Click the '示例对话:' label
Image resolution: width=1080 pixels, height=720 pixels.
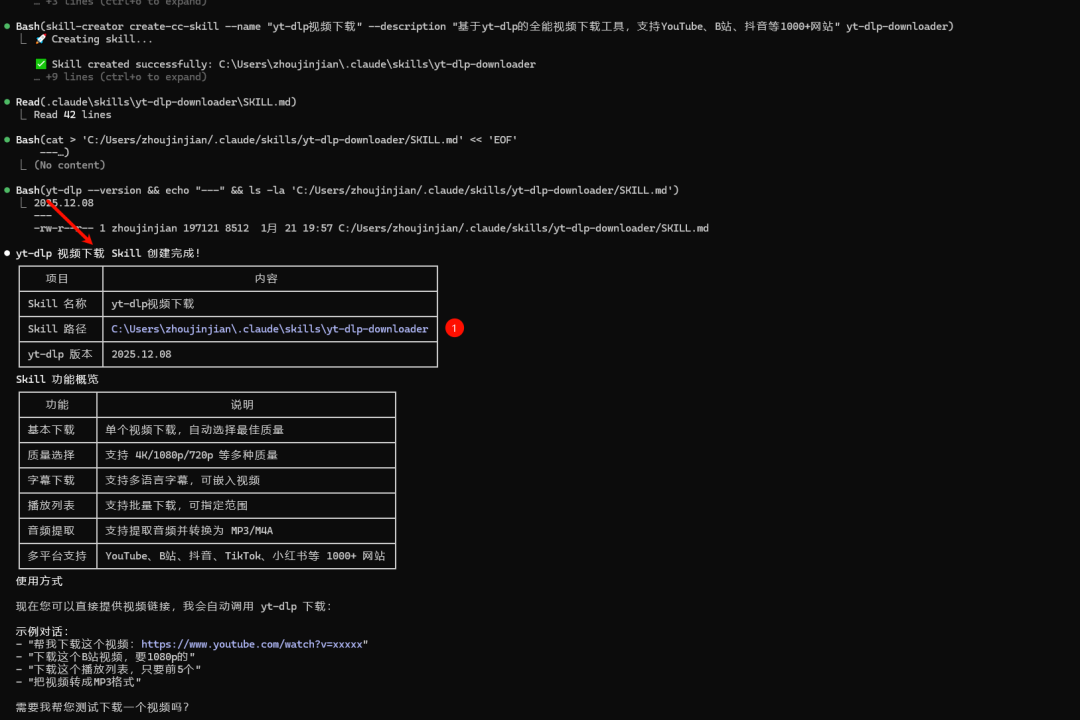pyautogui.click(x=43, y=632)
